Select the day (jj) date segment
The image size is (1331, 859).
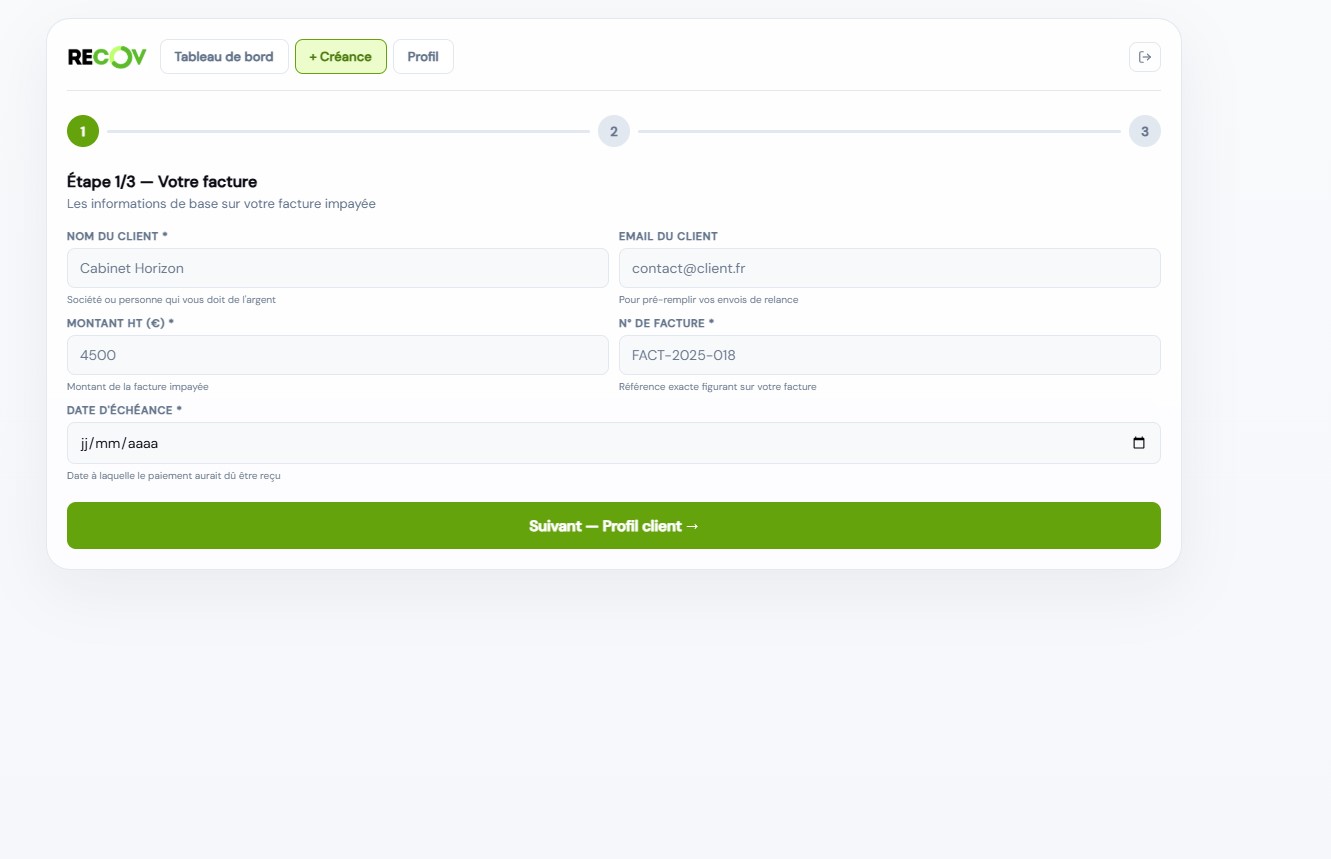[85, 443]
